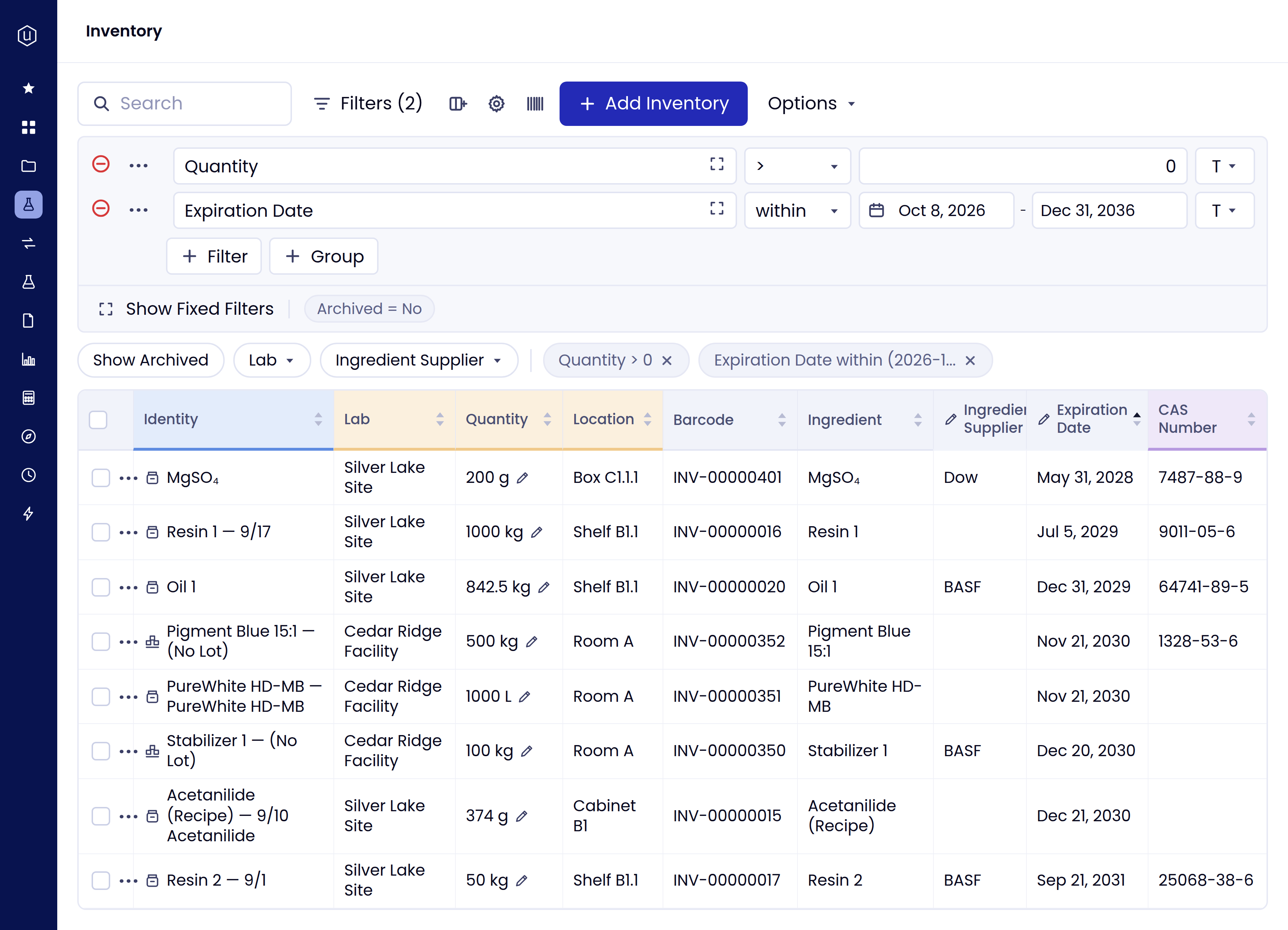
Task: Select the Oil 1 row checkbox
Action: click(x=101, y=587)
